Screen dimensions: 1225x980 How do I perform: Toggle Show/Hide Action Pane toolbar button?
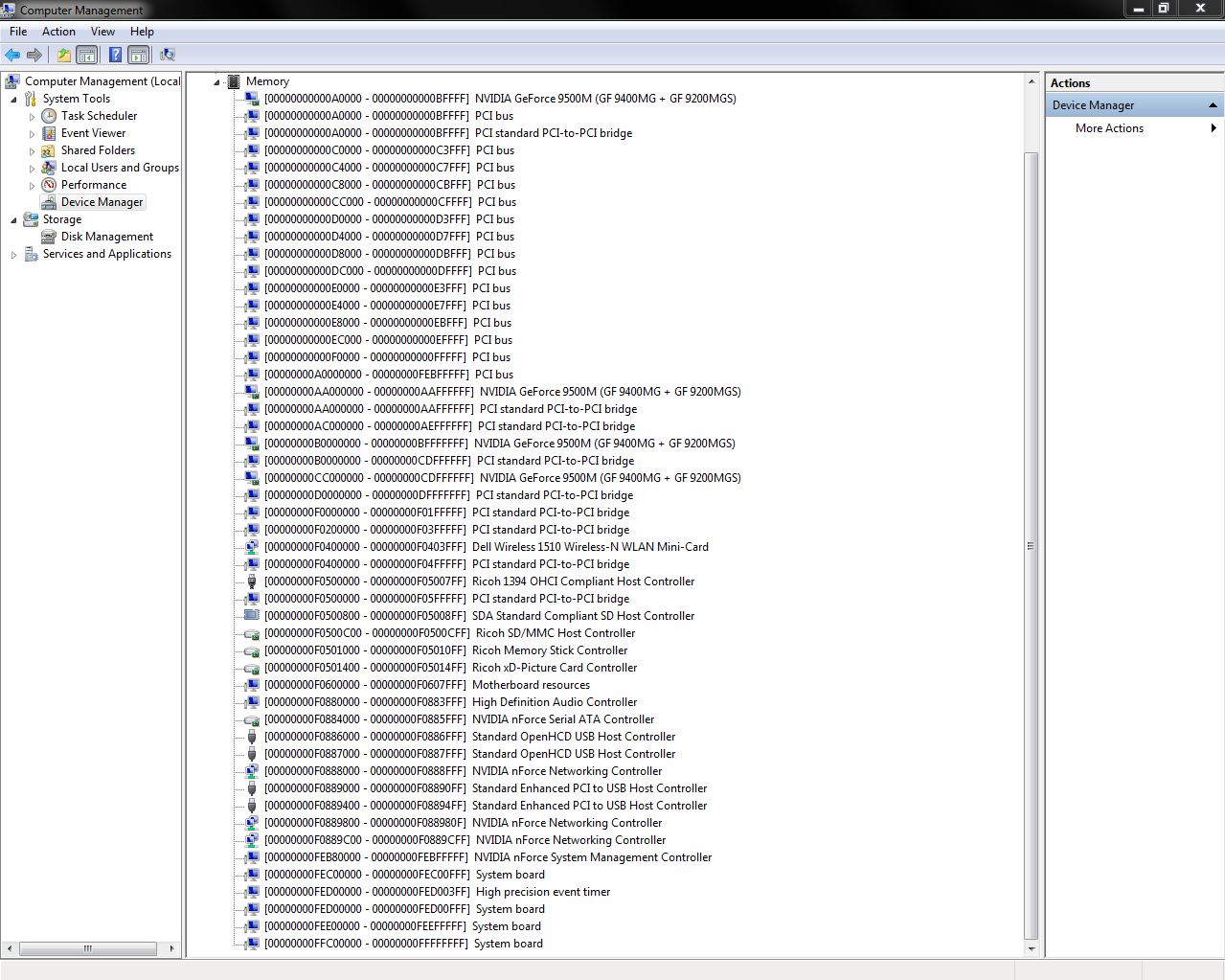tap(139, 55)
